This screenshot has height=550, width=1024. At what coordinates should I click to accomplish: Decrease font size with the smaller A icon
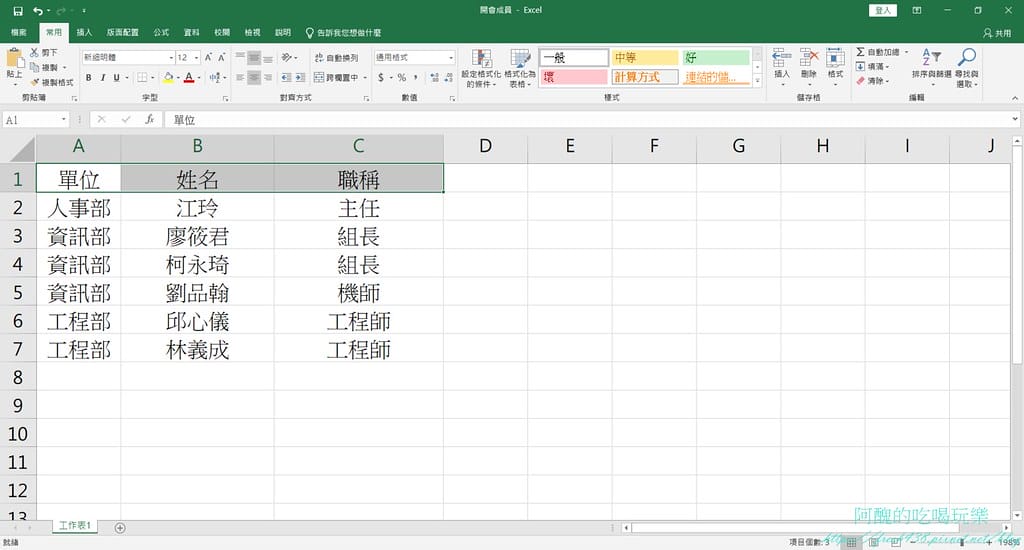[x=222, y=57]
